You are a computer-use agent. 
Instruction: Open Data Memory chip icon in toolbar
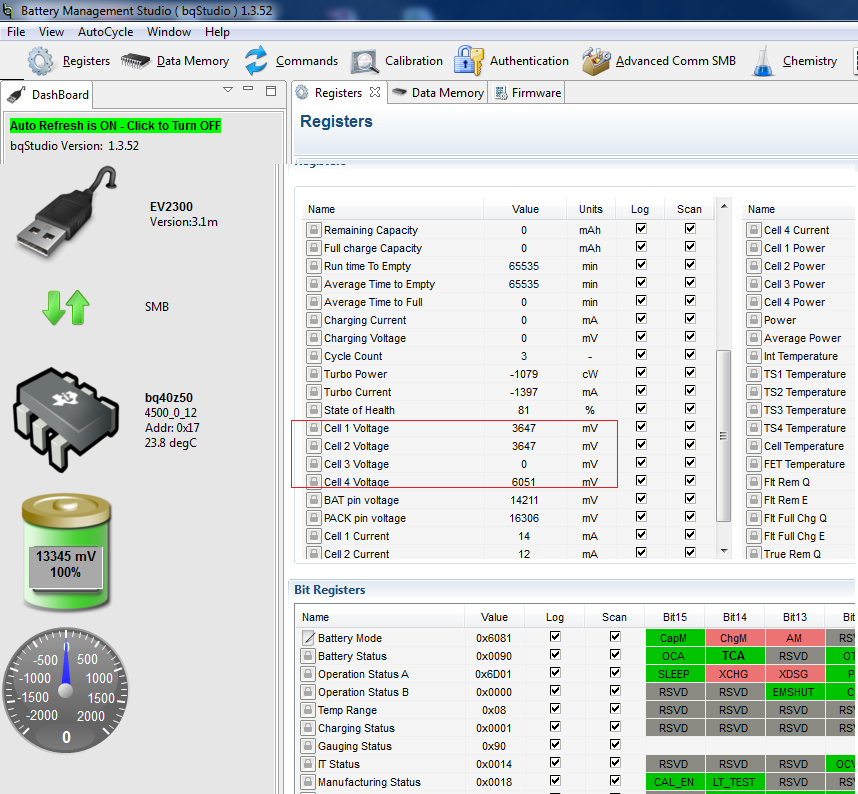[135, 61]
